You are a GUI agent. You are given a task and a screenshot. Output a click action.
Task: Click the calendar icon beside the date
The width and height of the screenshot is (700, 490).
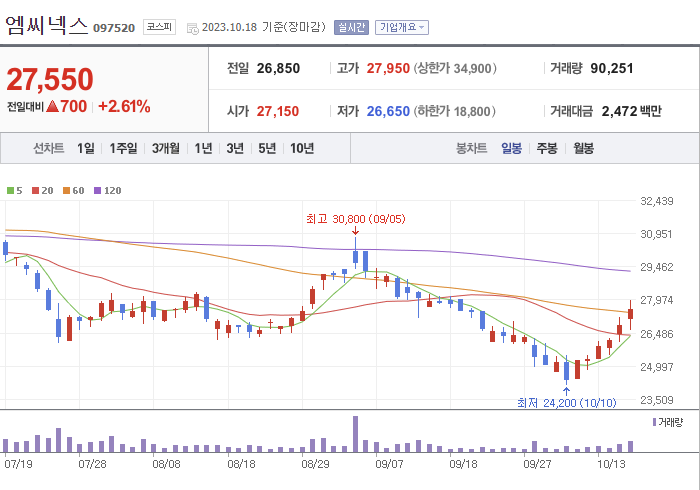coord(192,29)
